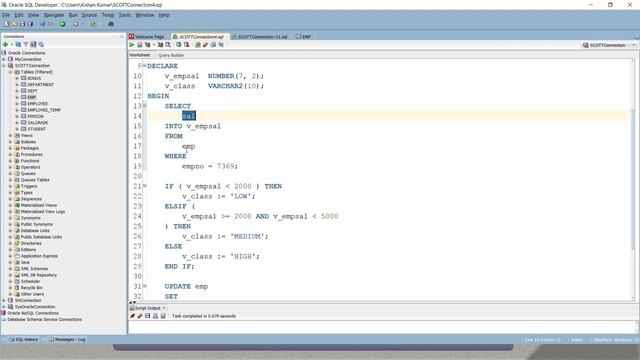Click the Unshared SQL Worksheet icon
The width and height of the screenshot is (640, 360).
tap(198, 45)
